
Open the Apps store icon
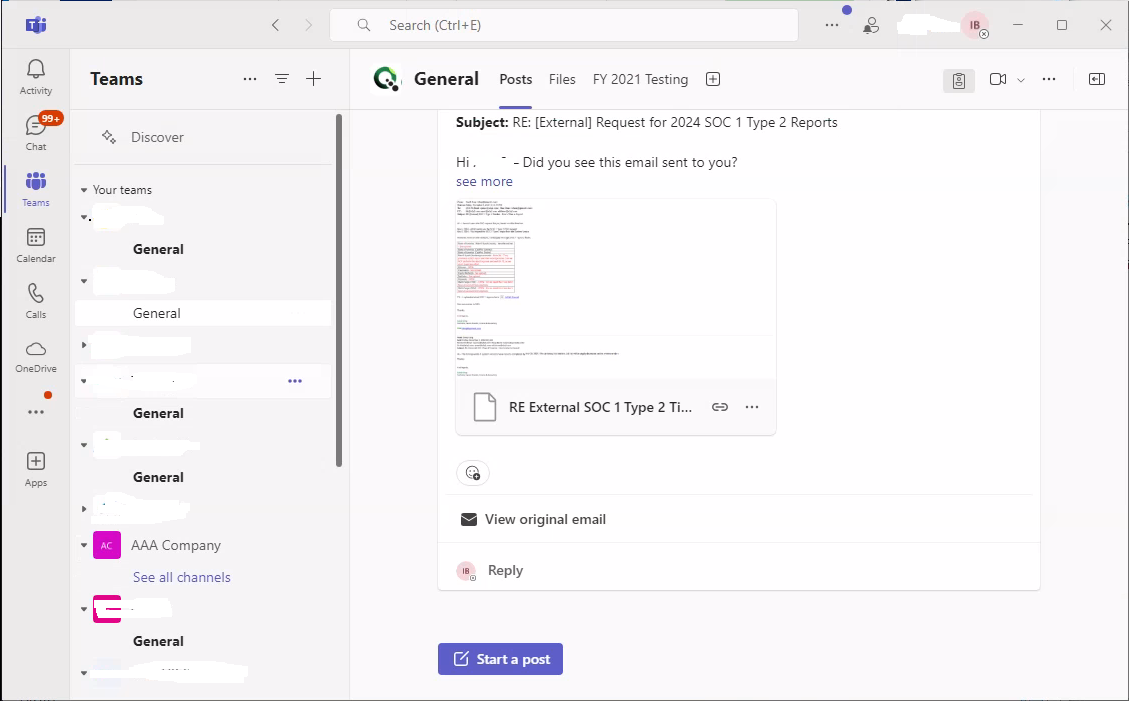tap(36, 468)
